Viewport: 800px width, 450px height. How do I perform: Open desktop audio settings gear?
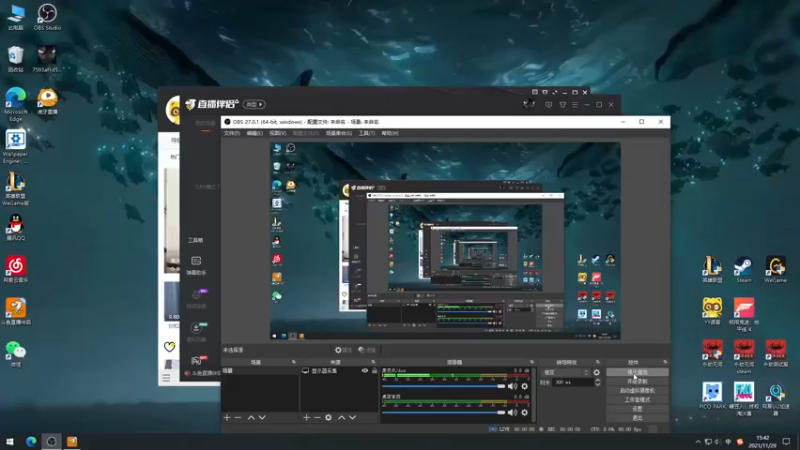coord(524,412)
